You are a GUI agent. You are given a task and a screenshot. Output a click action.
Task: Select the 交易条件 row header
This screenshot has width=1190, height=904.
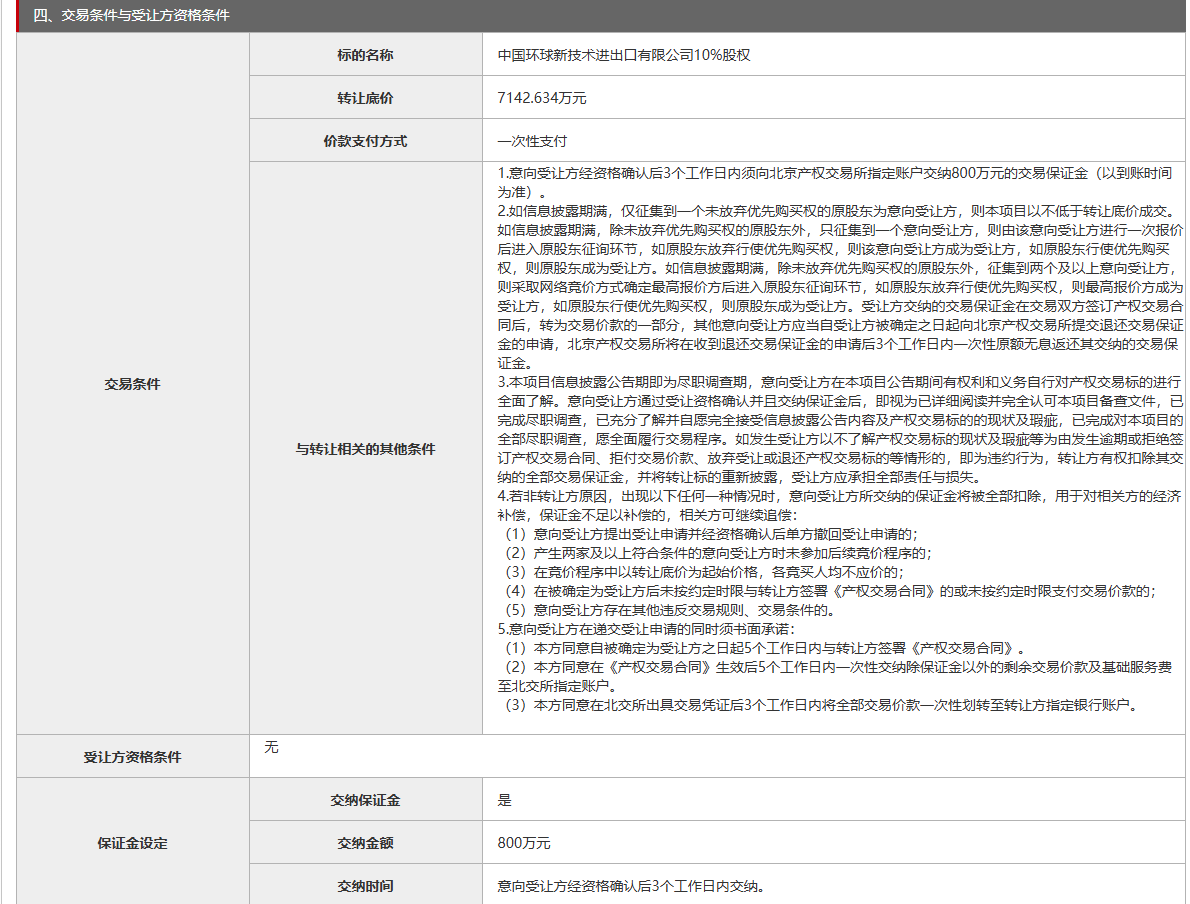tap(133, 384)
